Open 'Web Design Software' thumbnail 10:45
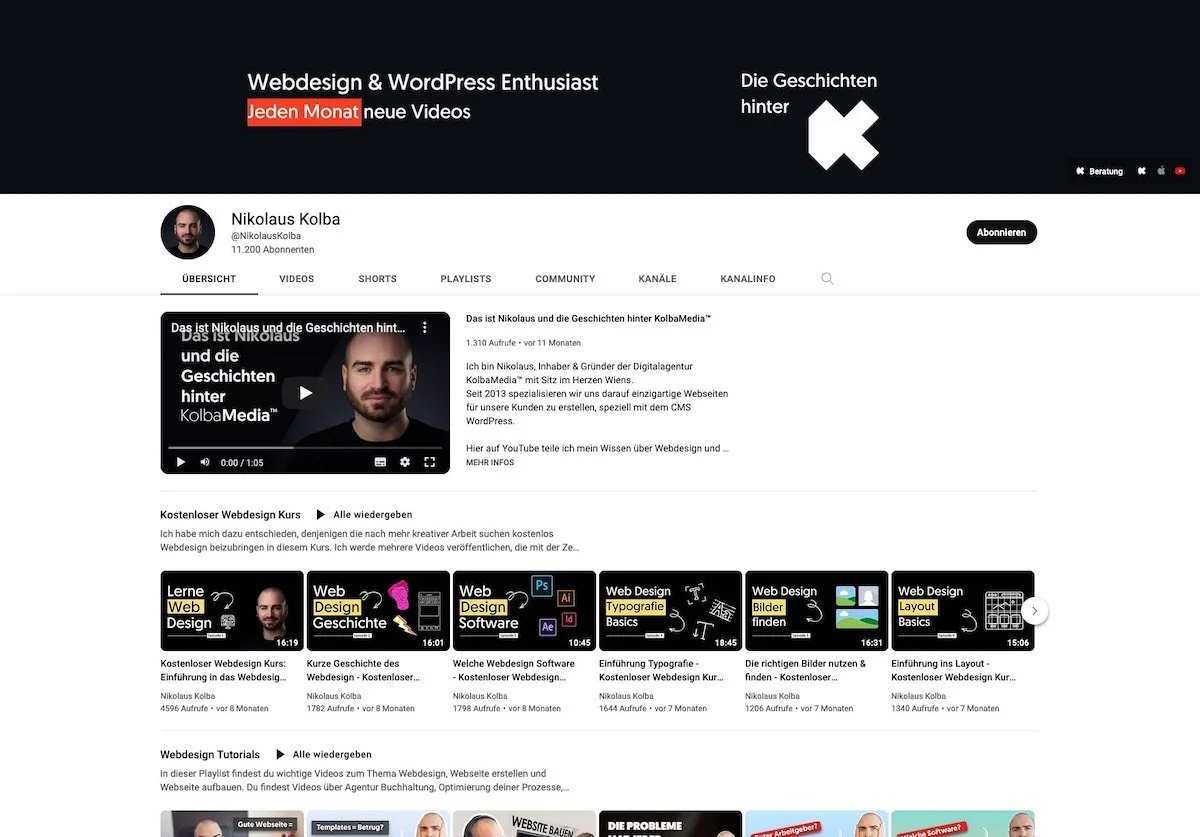Screen dimensions: 1200x837 524,611
